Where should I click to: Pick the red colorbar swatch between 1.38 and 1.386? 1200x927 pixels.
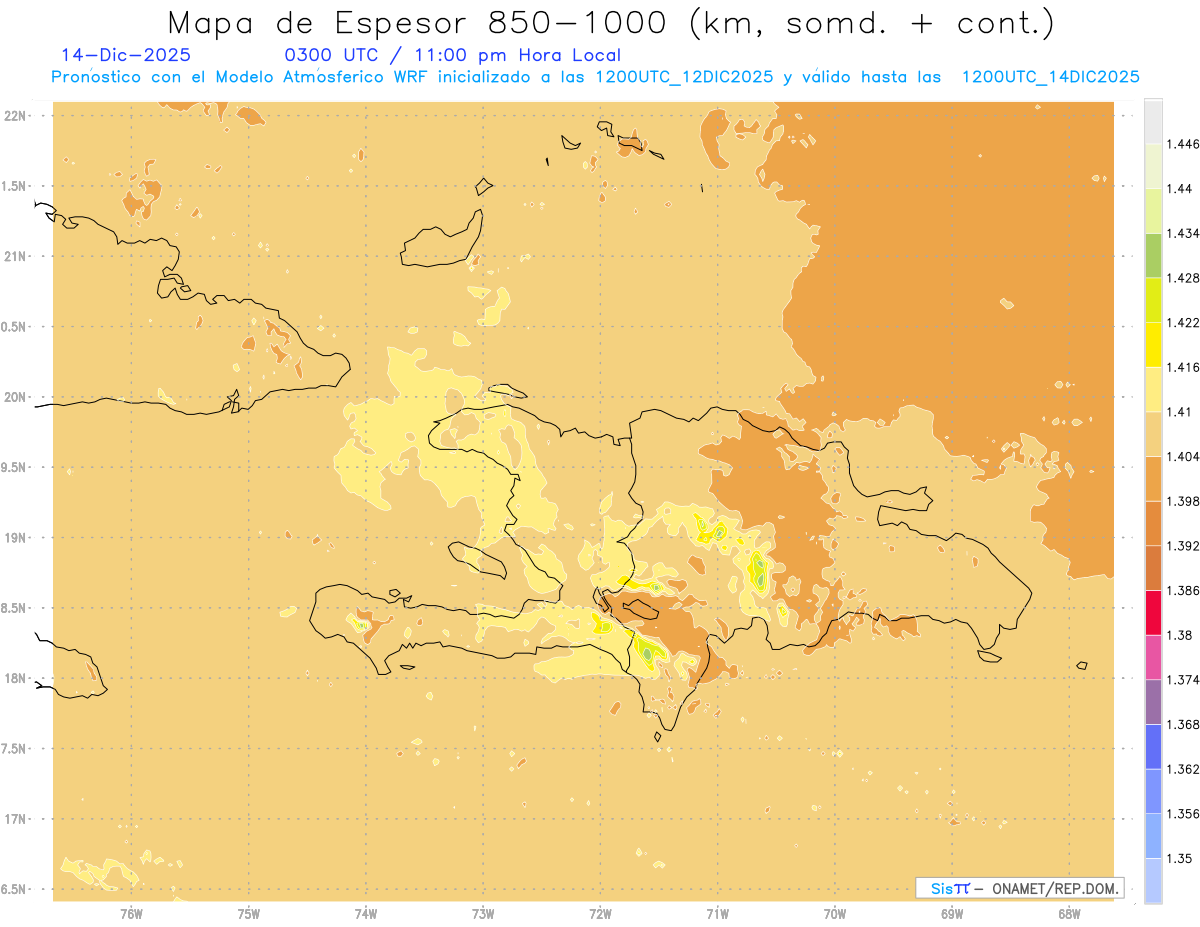point(1153,613)
